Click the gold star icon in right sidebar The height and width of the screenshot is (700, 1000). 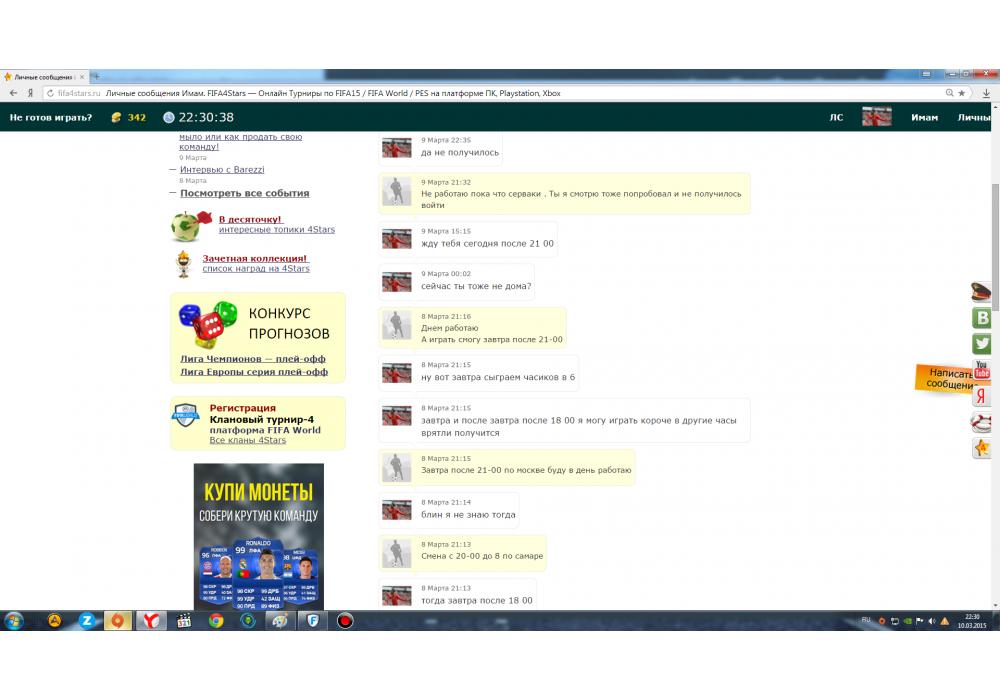coord(982,448)
